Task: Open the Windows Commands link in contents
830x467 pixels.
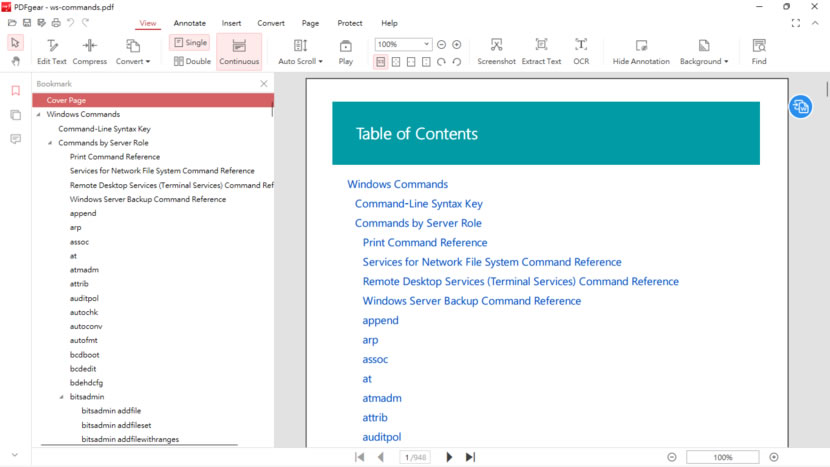Action: [398, 184]
